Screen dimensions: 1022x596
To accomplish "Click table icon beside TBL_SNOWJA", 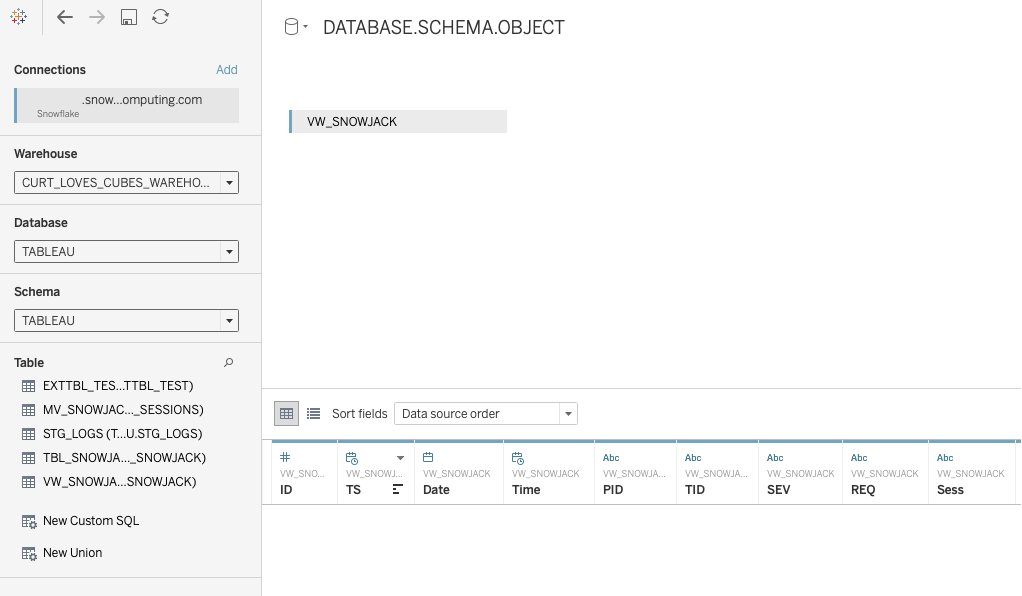I will (29, 458).
